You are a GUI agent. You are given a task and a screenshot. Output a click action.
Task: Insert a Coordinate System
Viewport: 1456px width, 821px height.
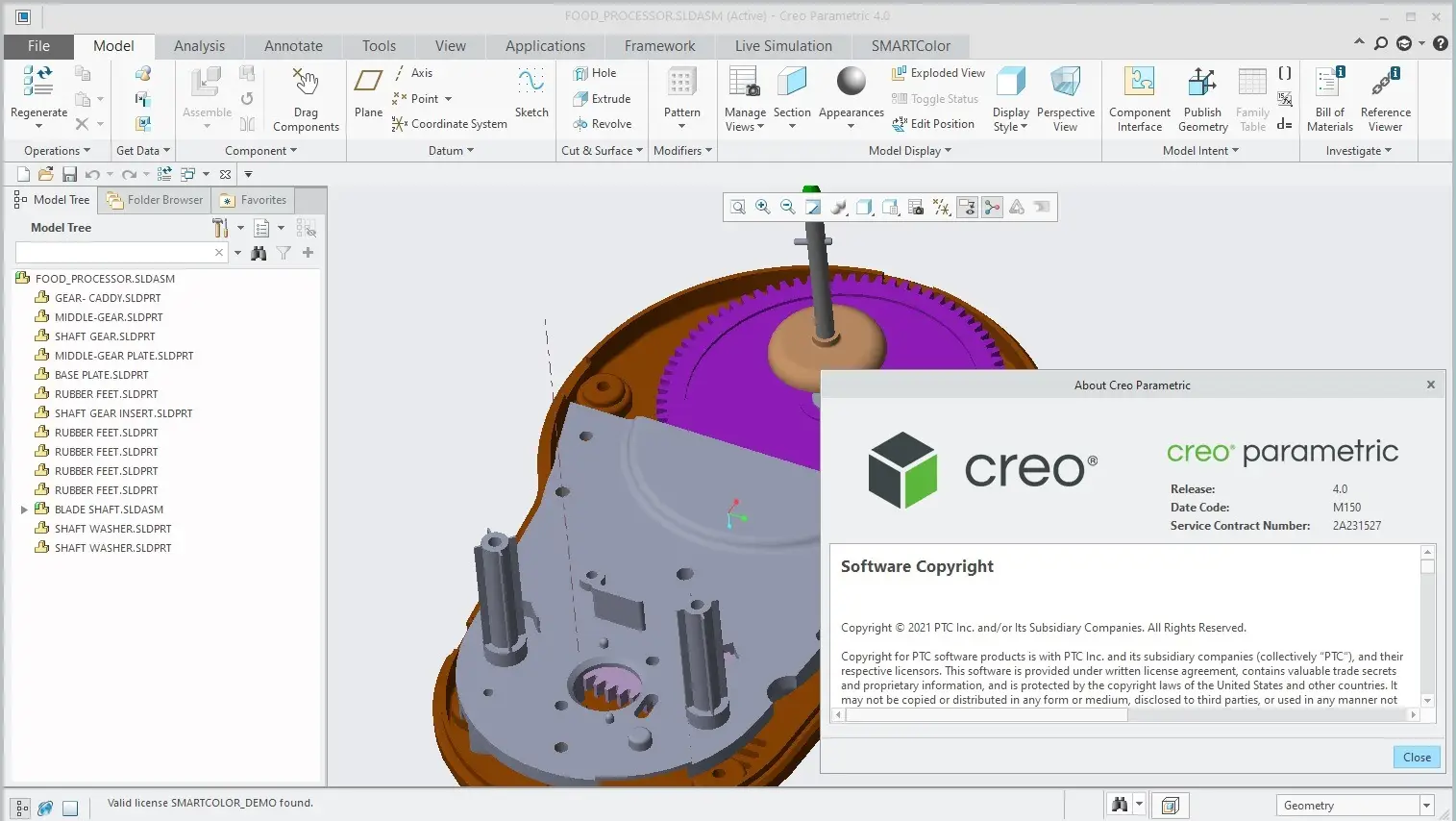click(x=449, y=124)
